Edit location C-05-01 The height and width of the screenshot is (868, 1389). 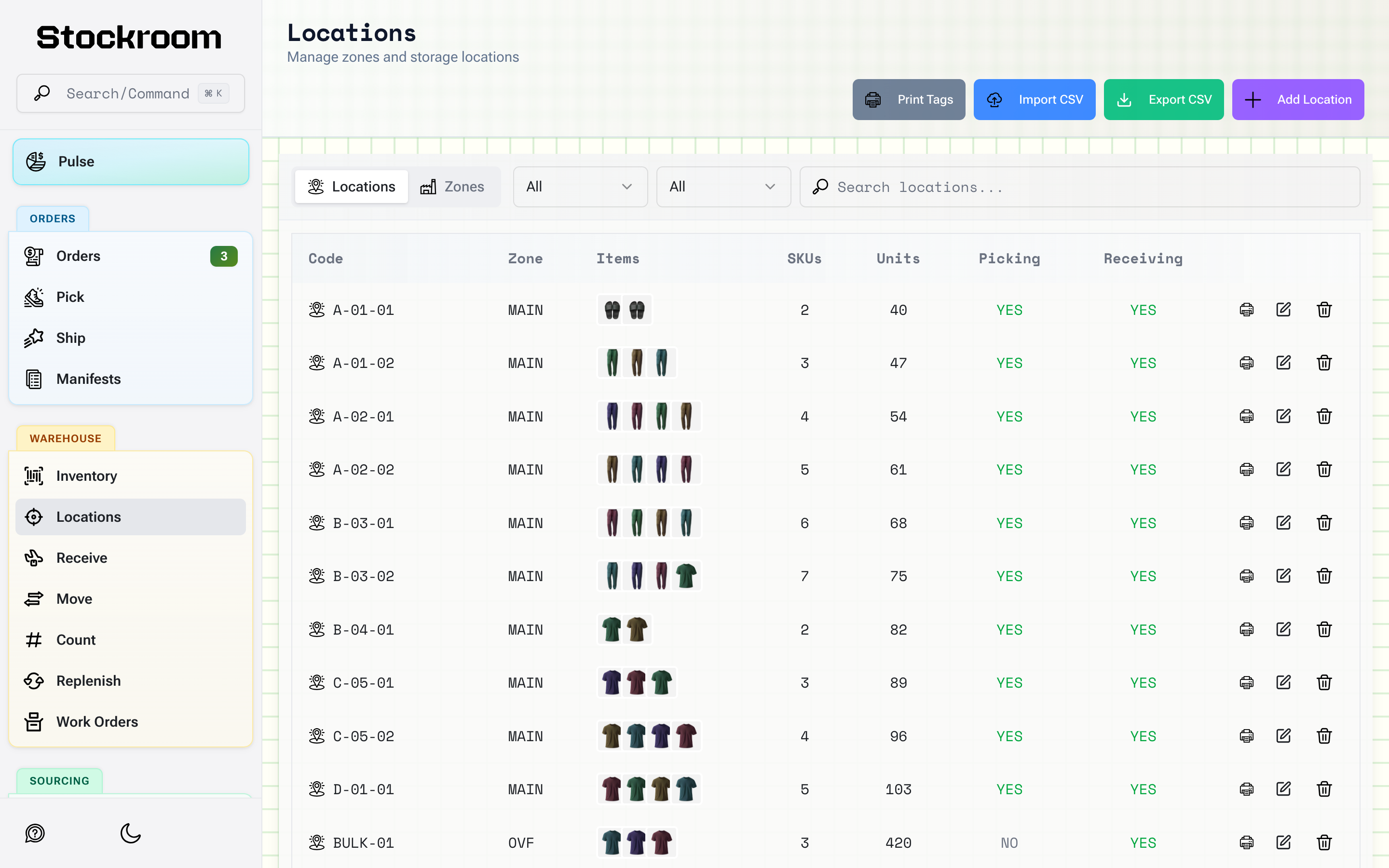click(x=1283, y=682)
